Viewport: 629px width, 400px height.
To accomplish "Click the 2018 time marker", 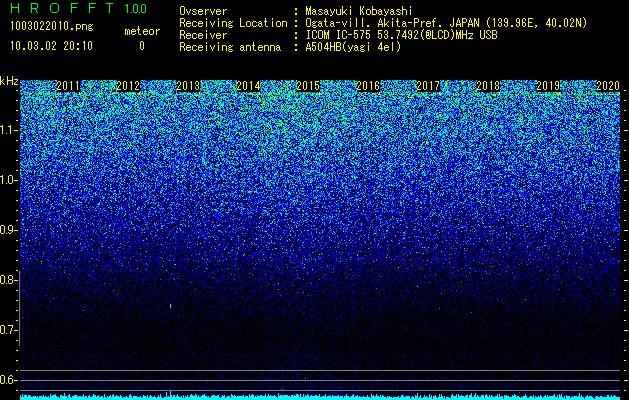I will [488, 86].
